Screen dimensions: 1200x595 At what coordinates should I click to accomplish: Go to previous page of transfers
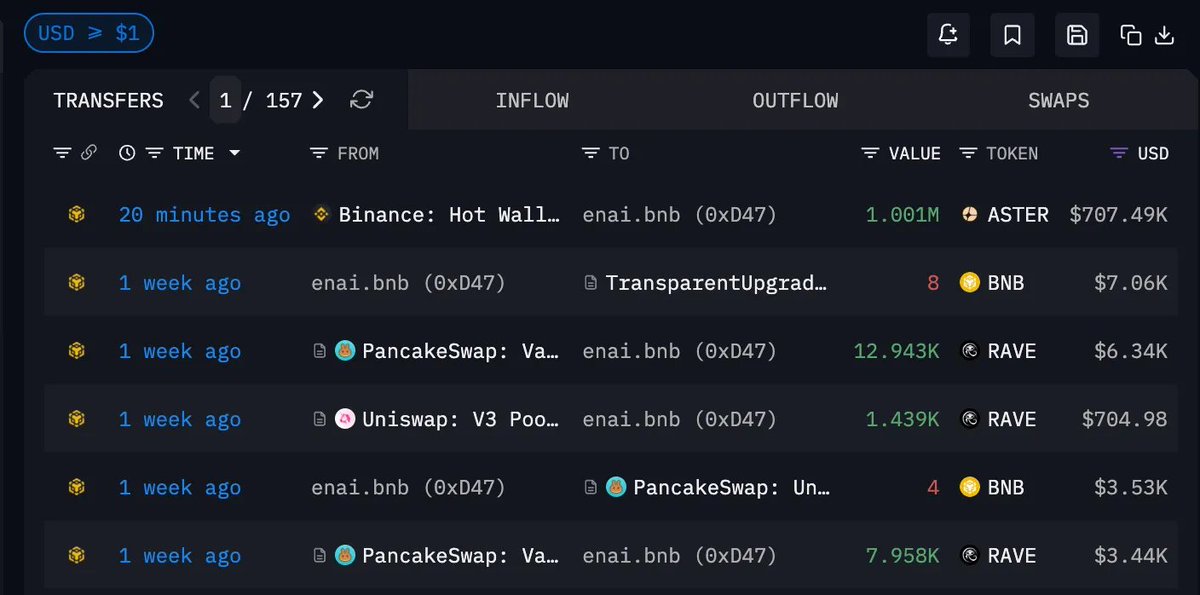click(x=195, y=100)
